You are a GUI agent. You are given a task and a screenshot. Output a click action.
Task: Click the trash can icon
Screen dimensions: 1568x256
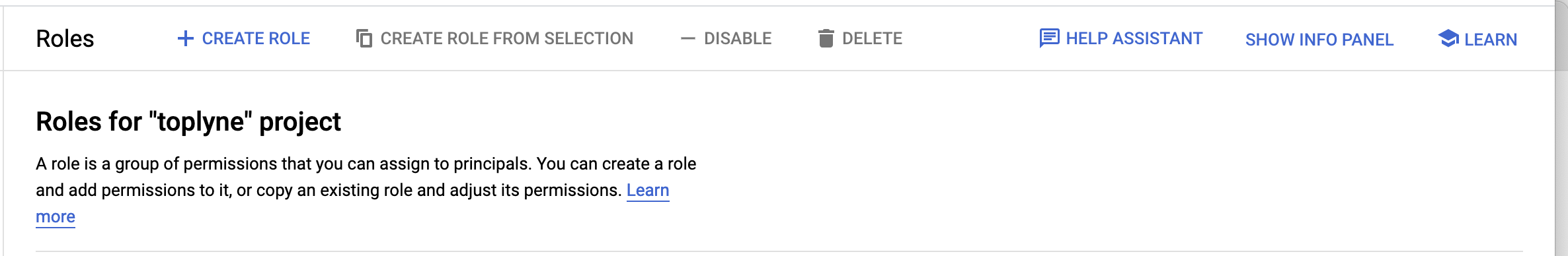tap(826, 38)
